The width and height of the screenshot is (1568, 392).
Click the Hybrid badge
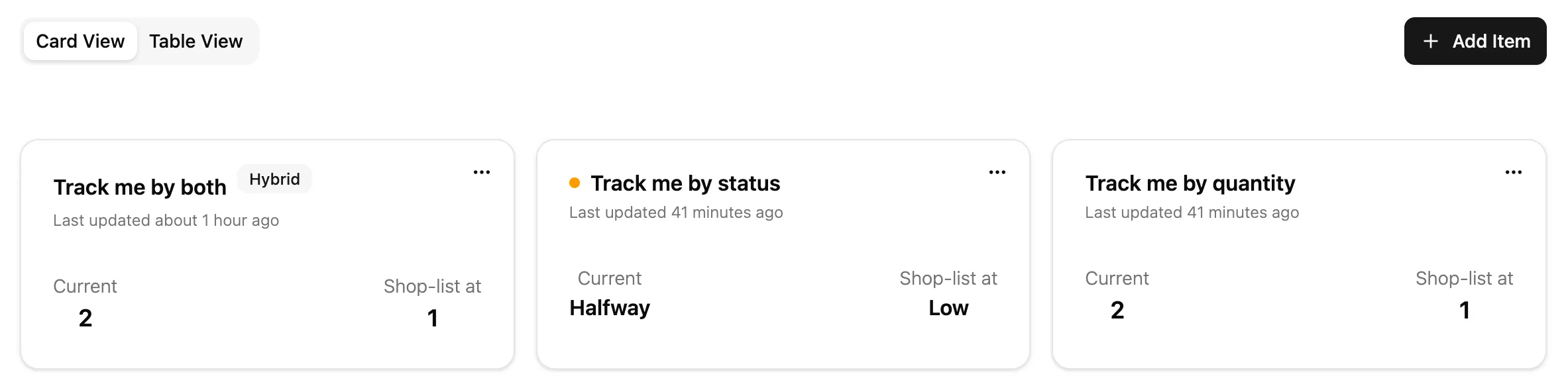(274, 179)
